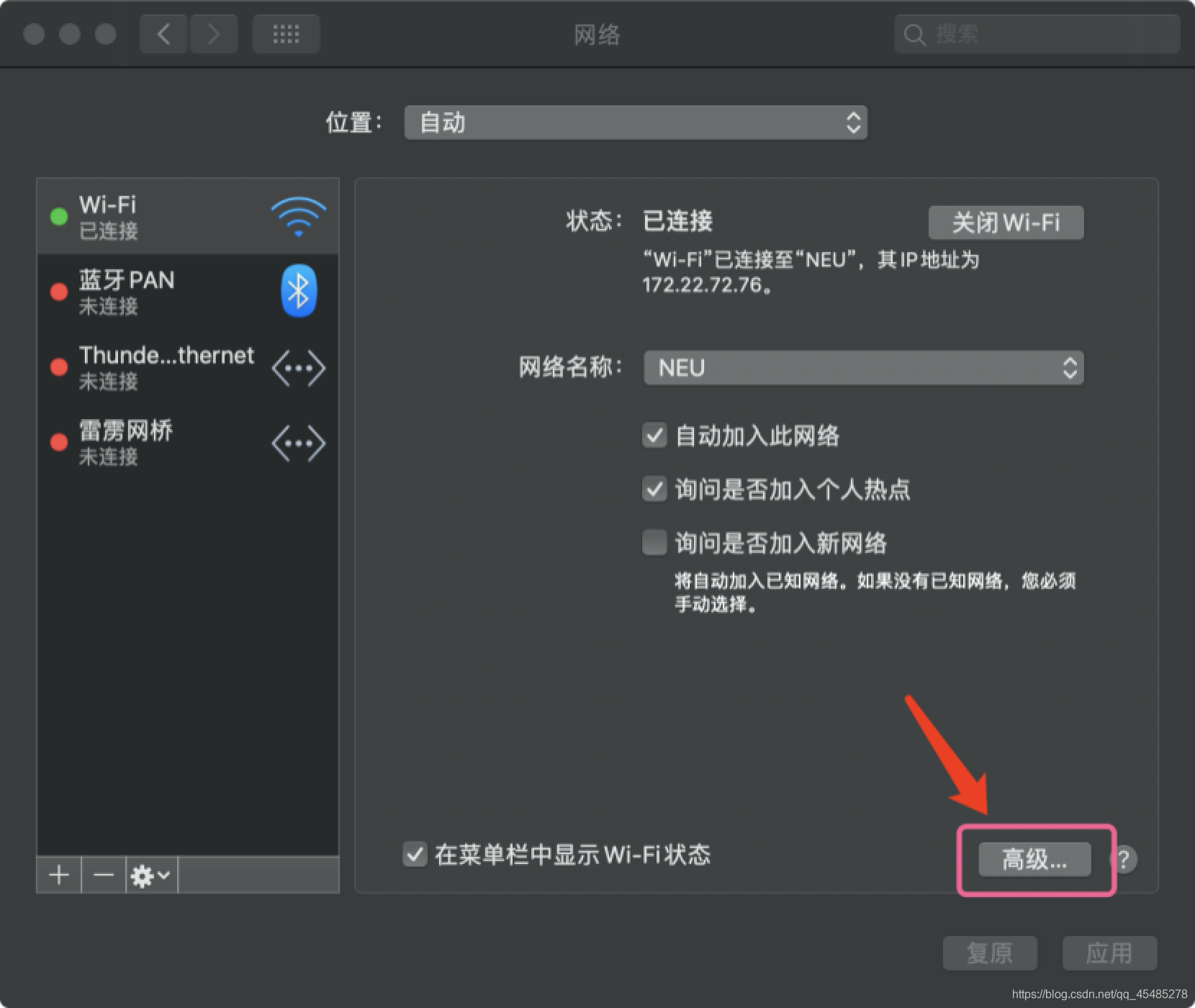
Task: Click the window minimize button
Action: pos(70,34)
